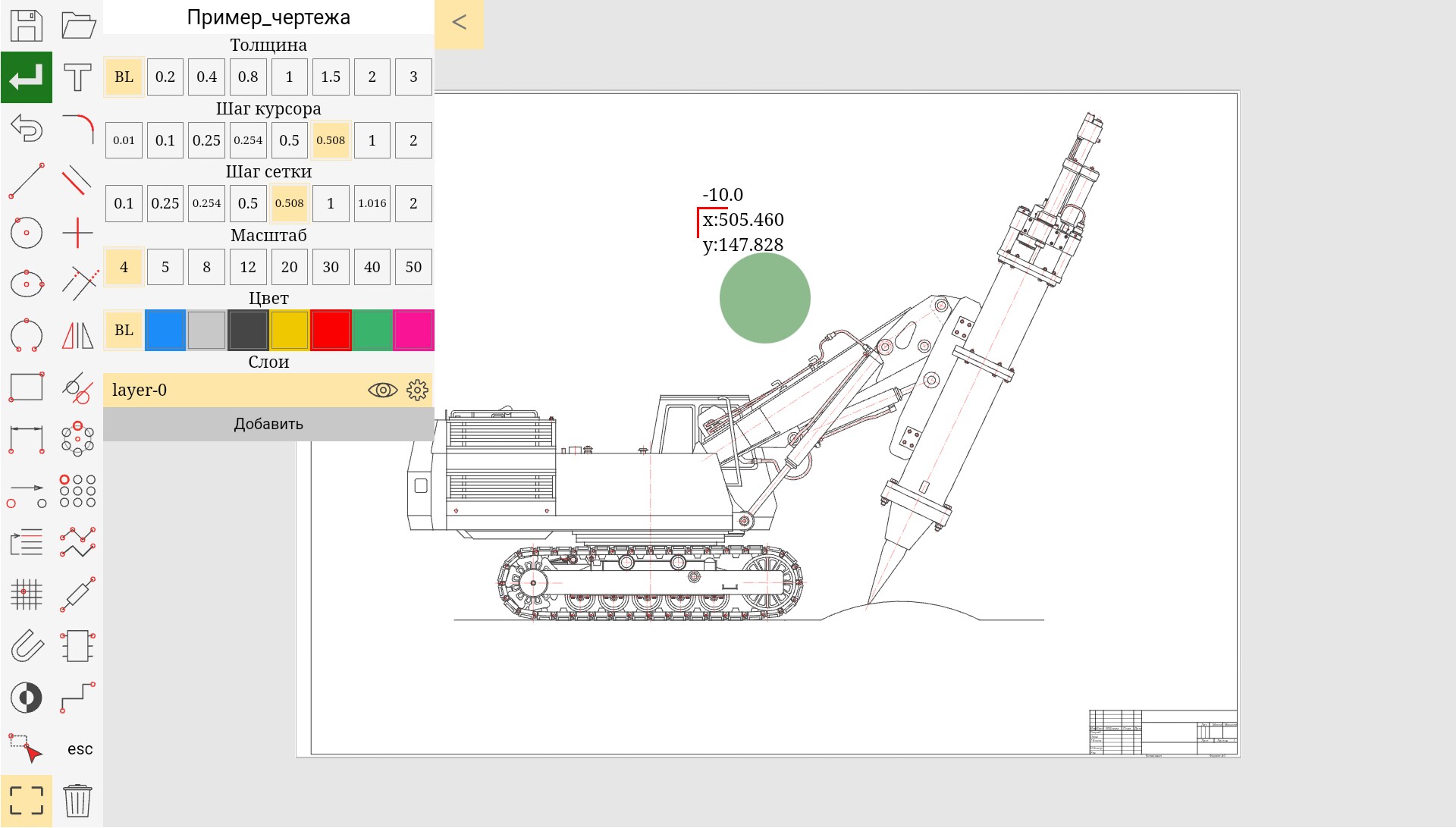This screenshot has width=1456, height=828.
Task: Select the stepped wire connector tool
Action: [77, 697]
